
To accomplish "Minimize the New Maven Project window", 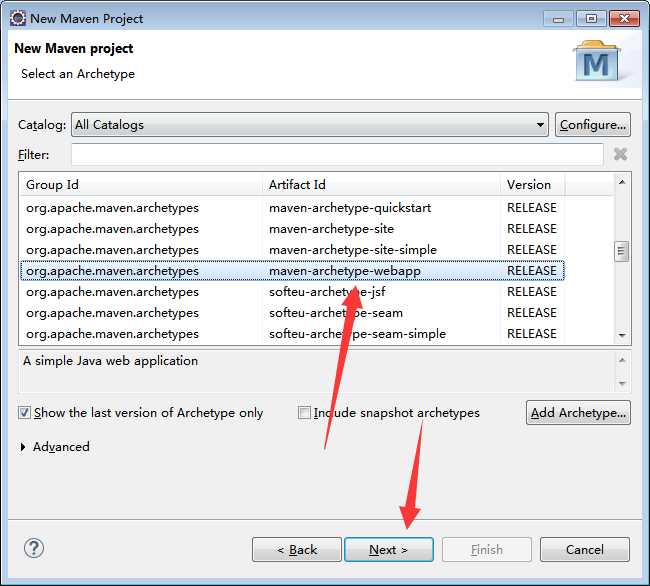I will point(558,19).
